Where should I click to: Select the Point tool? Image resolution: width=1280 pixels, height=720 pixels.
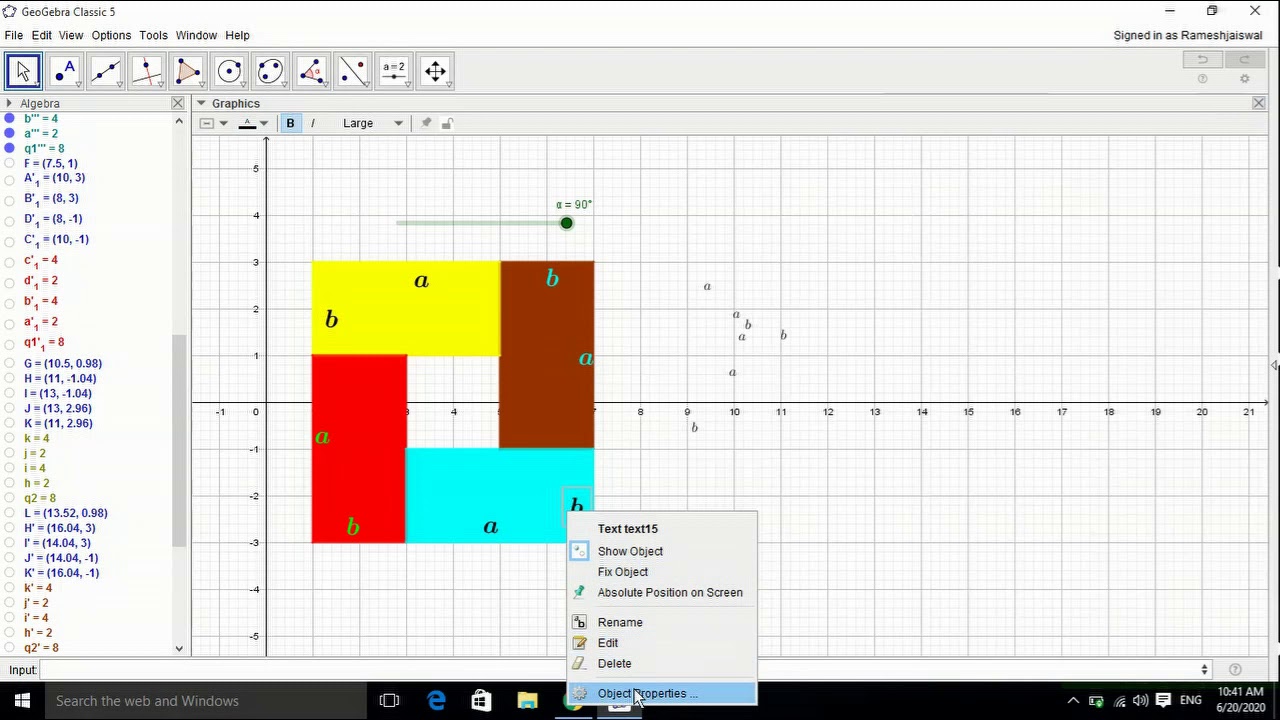[x=64, y=71]
